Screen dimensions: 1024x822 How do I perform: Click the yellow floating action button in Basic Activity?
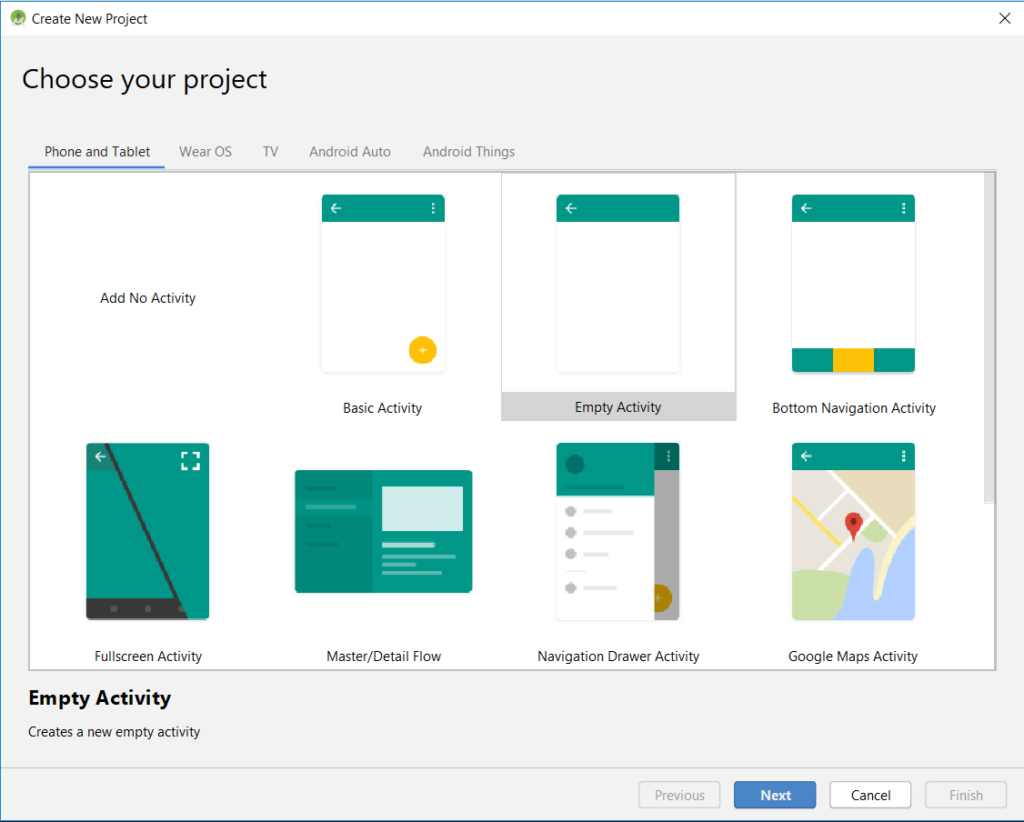pos(422,350)
